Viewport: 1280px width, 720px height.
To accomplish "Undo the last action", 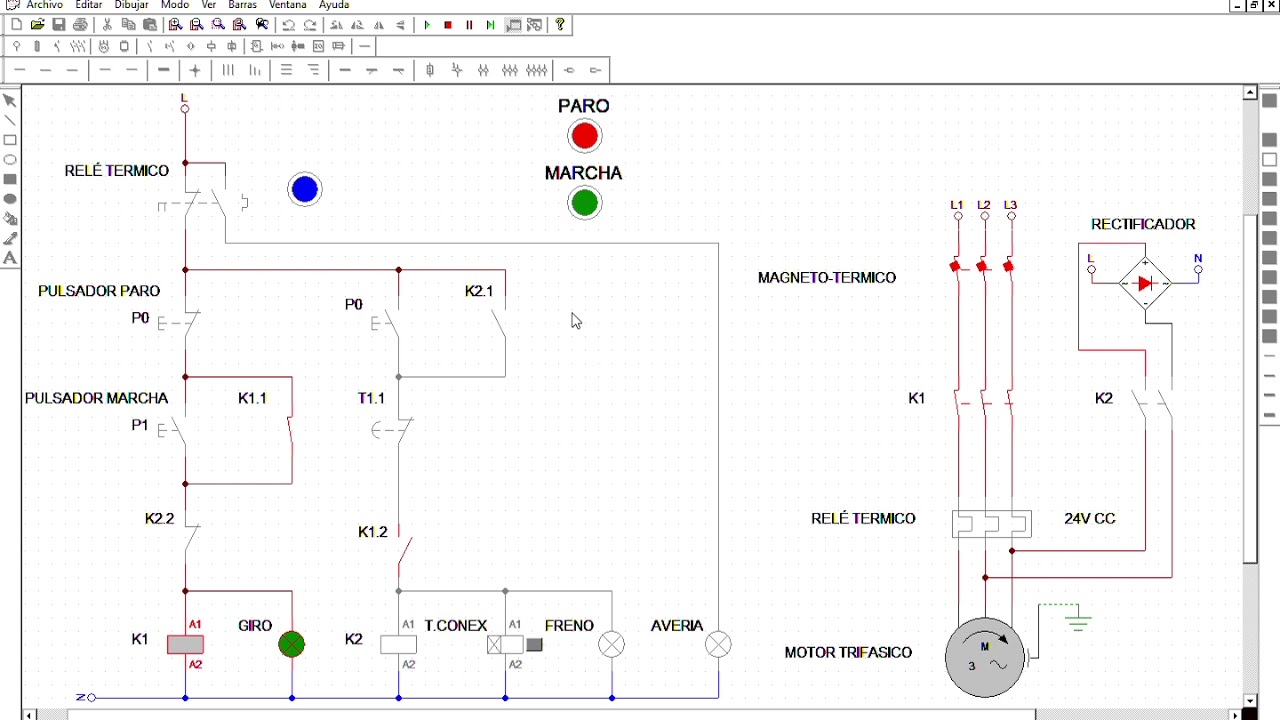I will (288, 24).
